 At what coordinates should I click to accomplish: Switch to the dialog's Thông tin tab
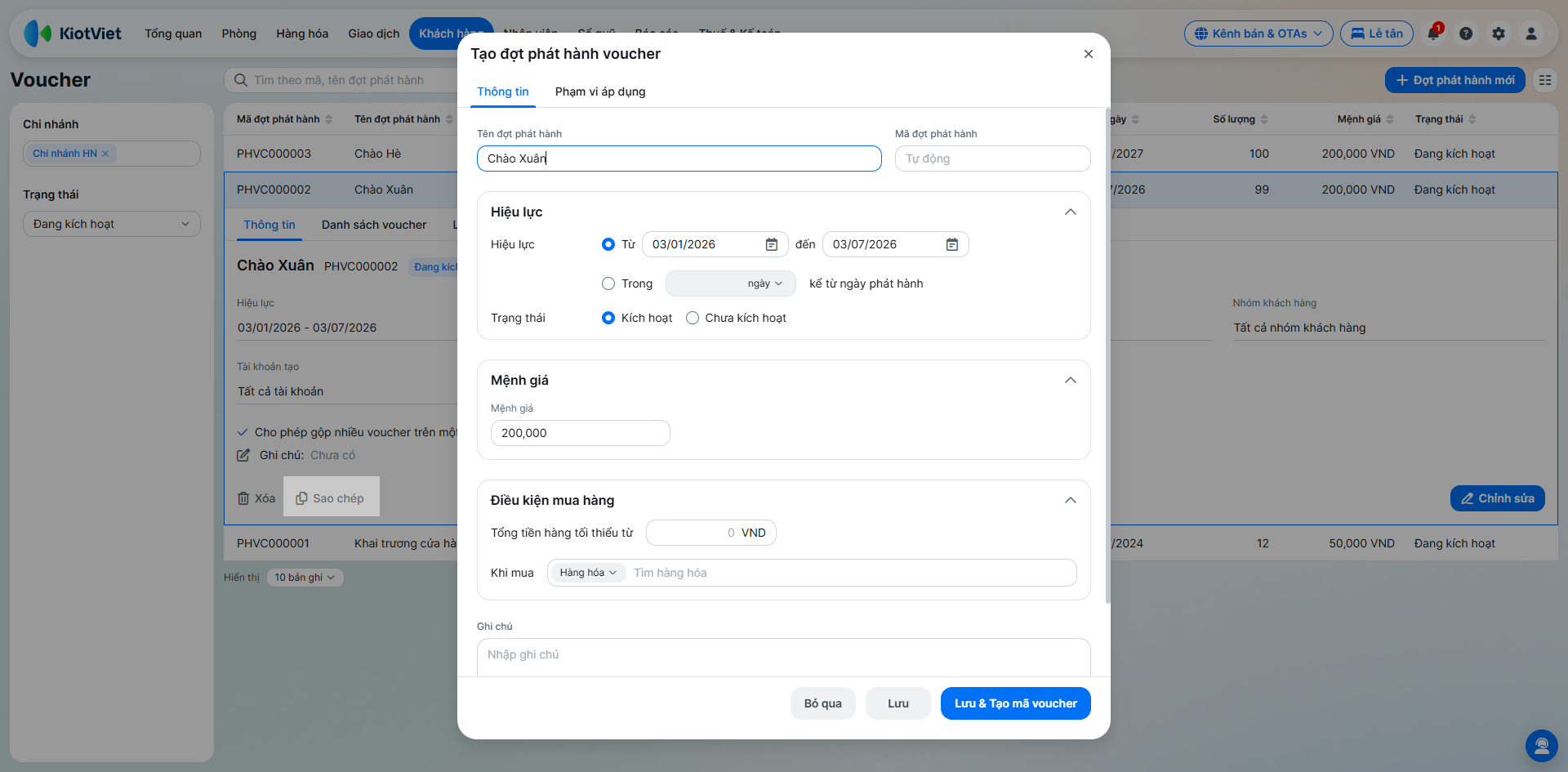503,91
